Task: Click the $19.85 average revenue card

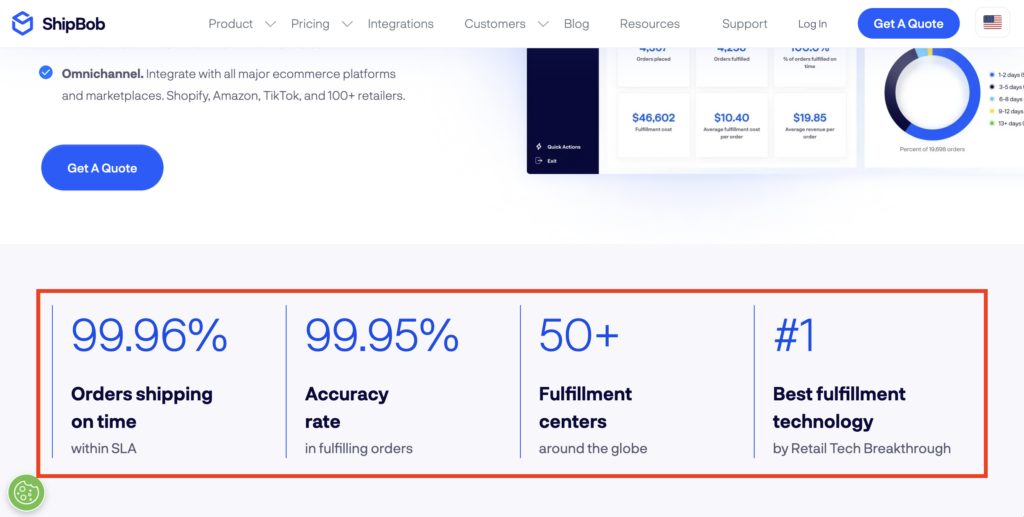Action: pyautogui.click(x=809, y=125)
